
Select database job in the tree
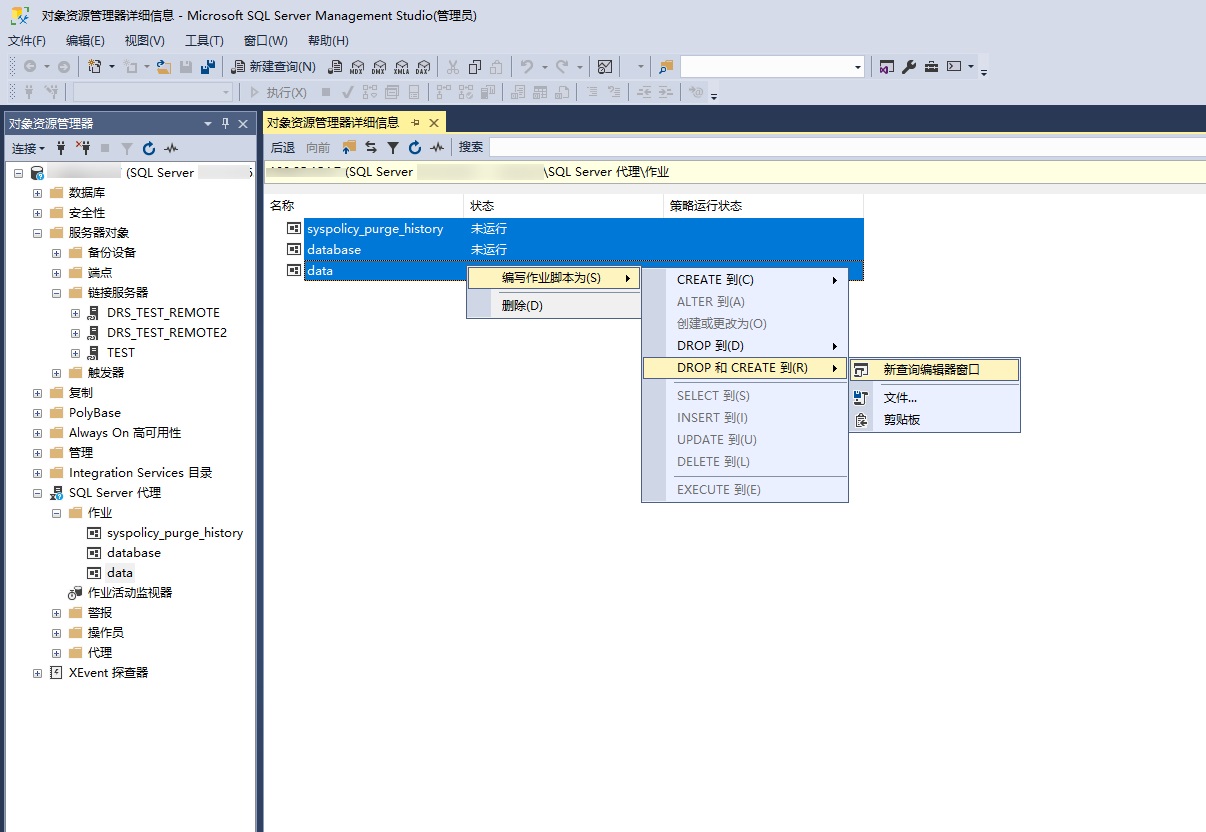134,553
